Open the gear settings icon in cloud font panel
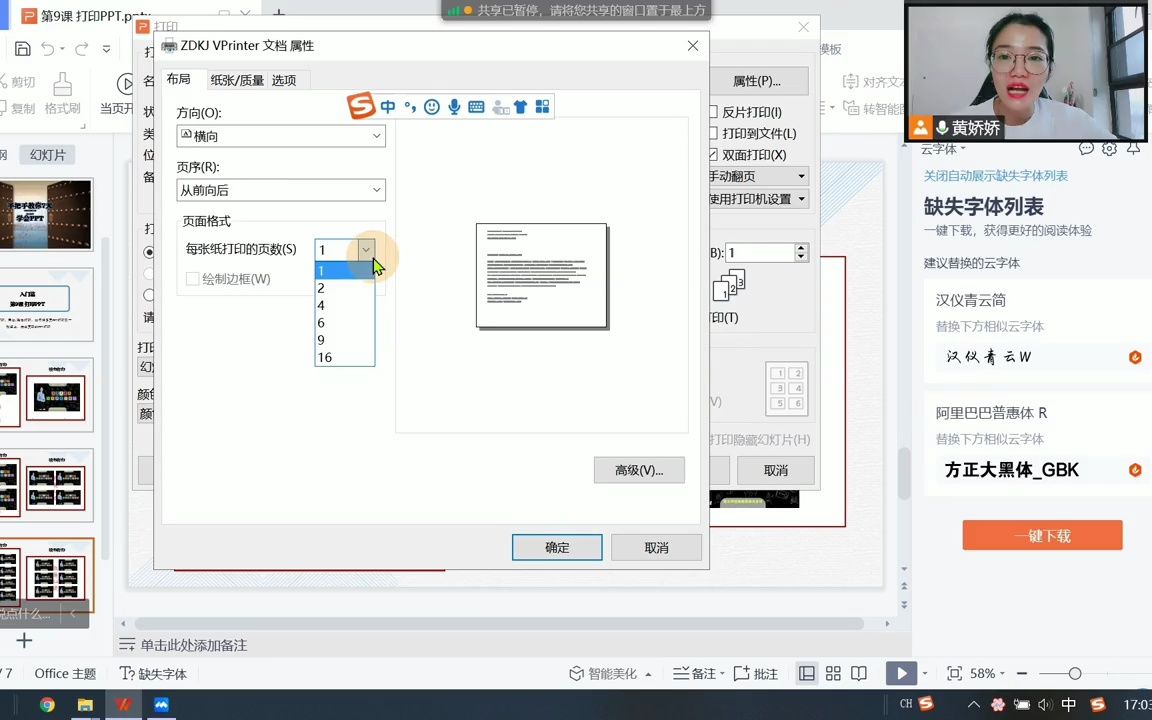This screenshot has width=1152, height=720. [x=1109, y=149]
